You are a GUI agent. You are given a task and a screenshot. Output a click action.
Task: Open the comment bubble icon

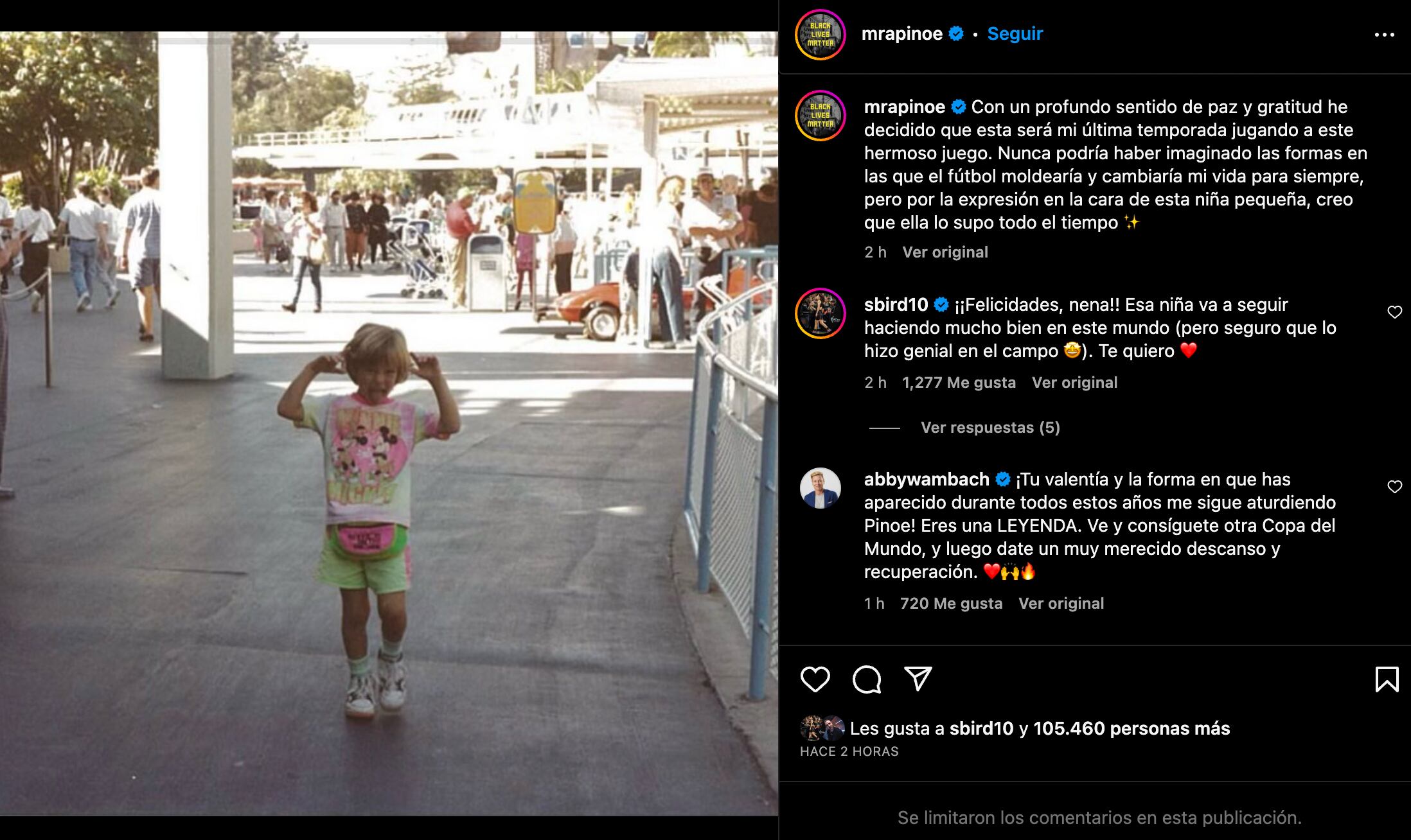click(x=867, y=679)
